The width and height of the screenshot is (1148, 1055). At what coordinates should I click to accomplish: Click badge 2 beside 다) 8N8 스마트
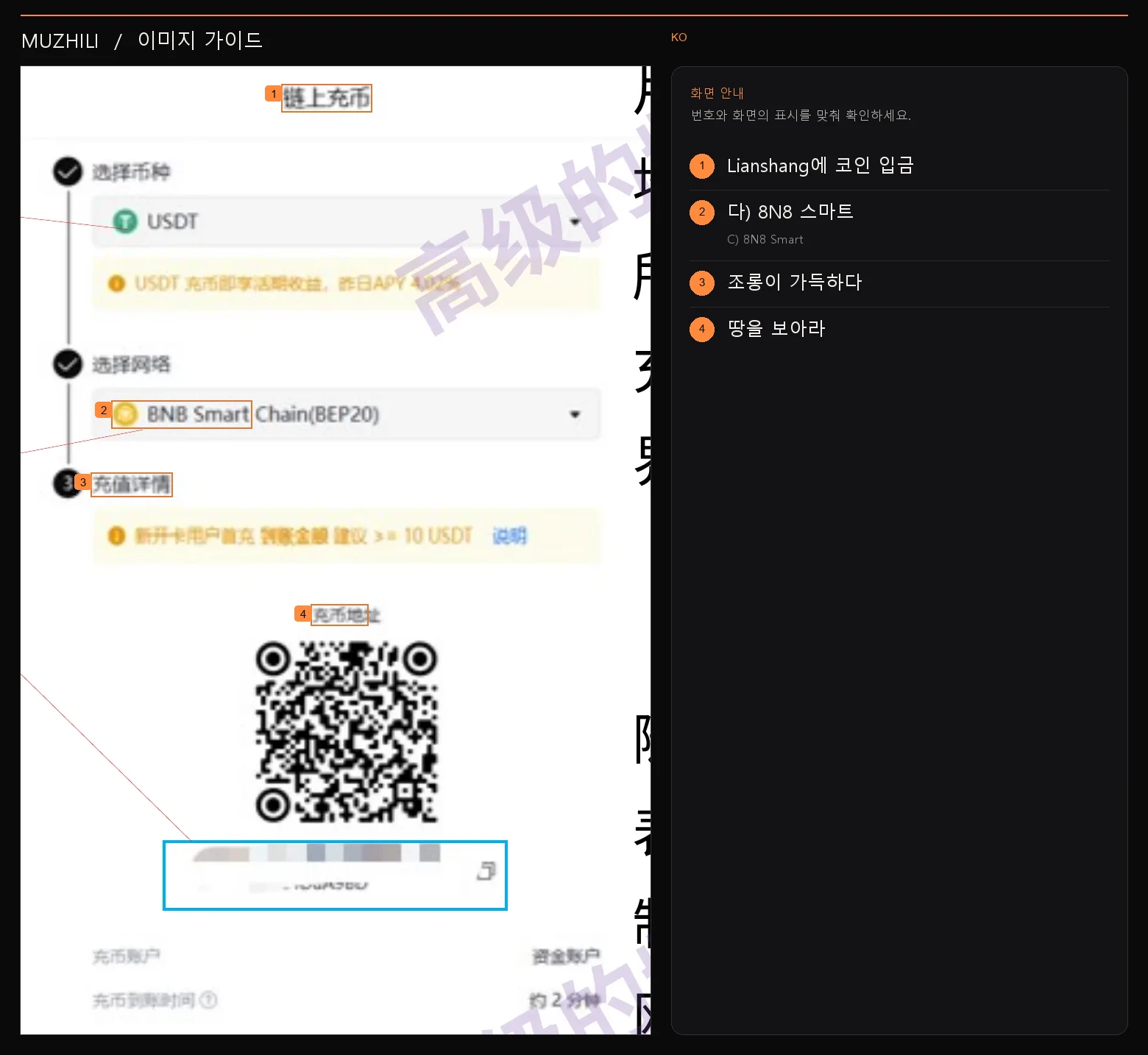tap(702, 212)
